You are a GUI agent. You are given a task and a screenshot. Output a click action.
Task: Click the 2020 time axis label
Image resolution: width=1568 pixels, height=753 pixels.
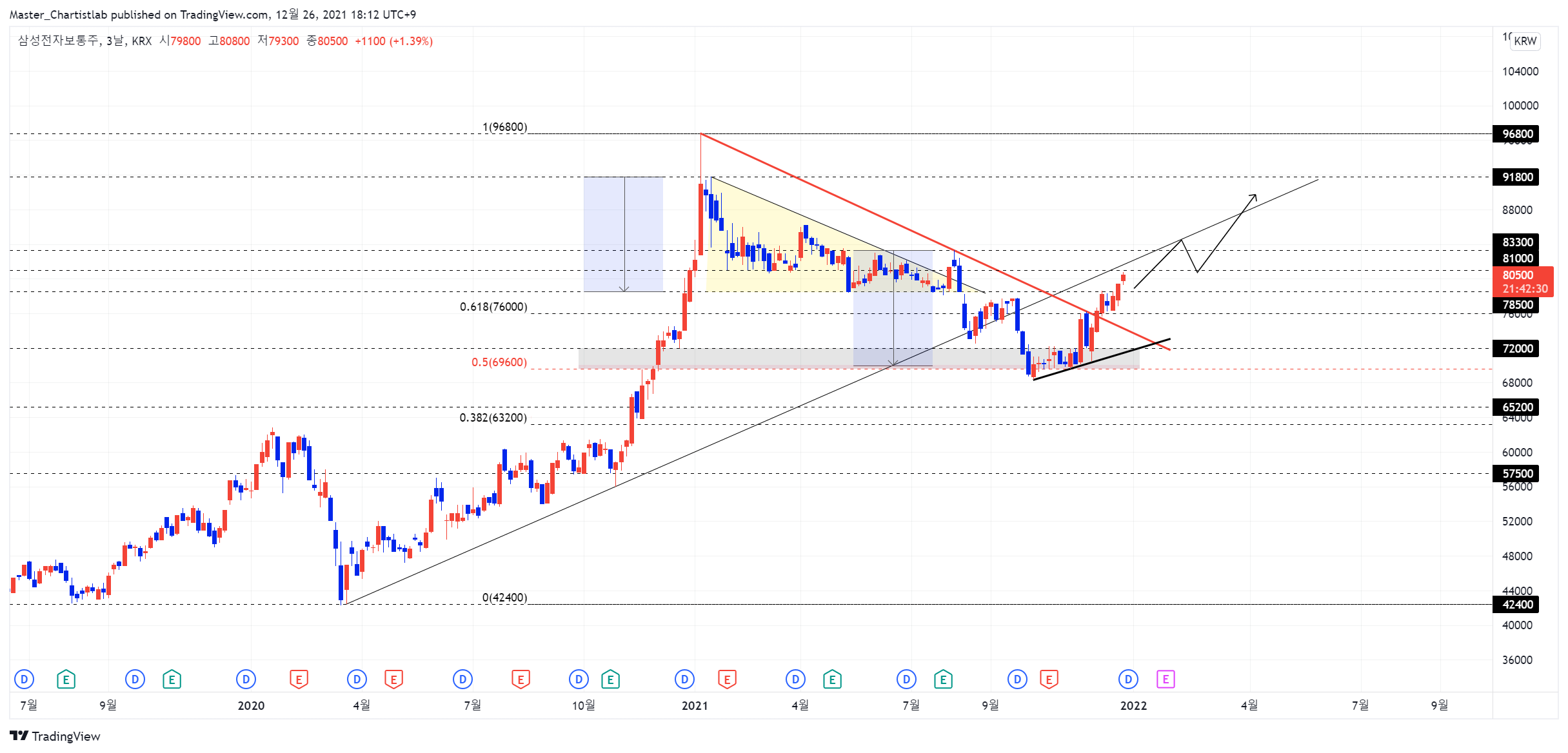click(x=251, y=706)
